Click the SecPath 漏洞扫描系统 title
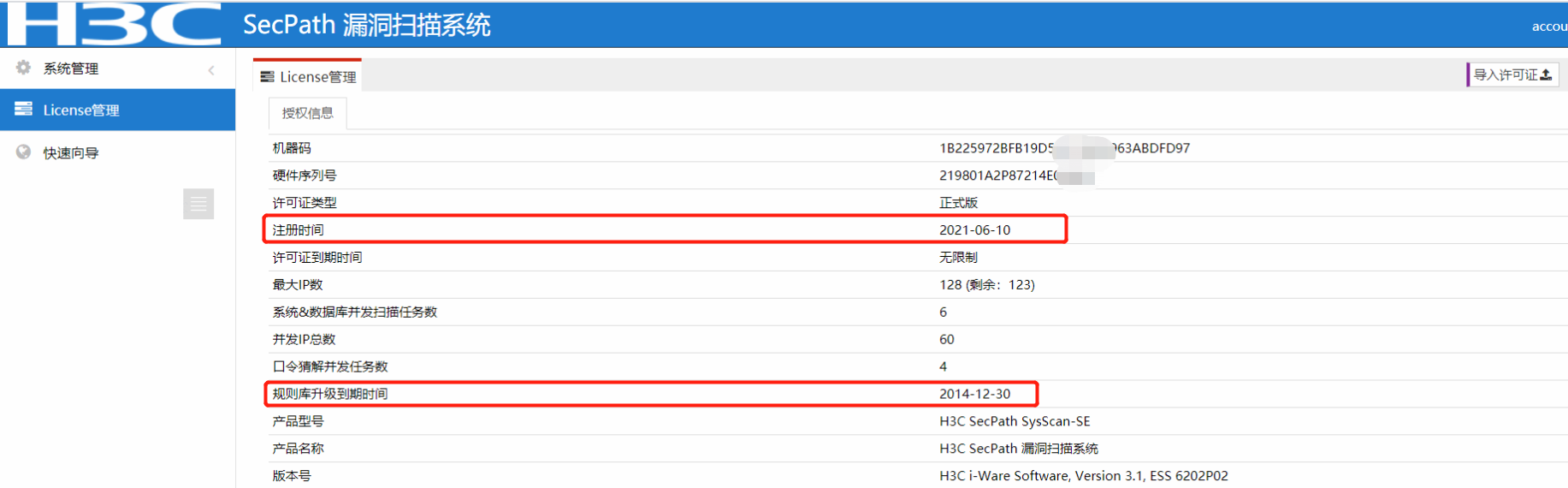Screen dimensions: 1568x488 click(366, 25)
